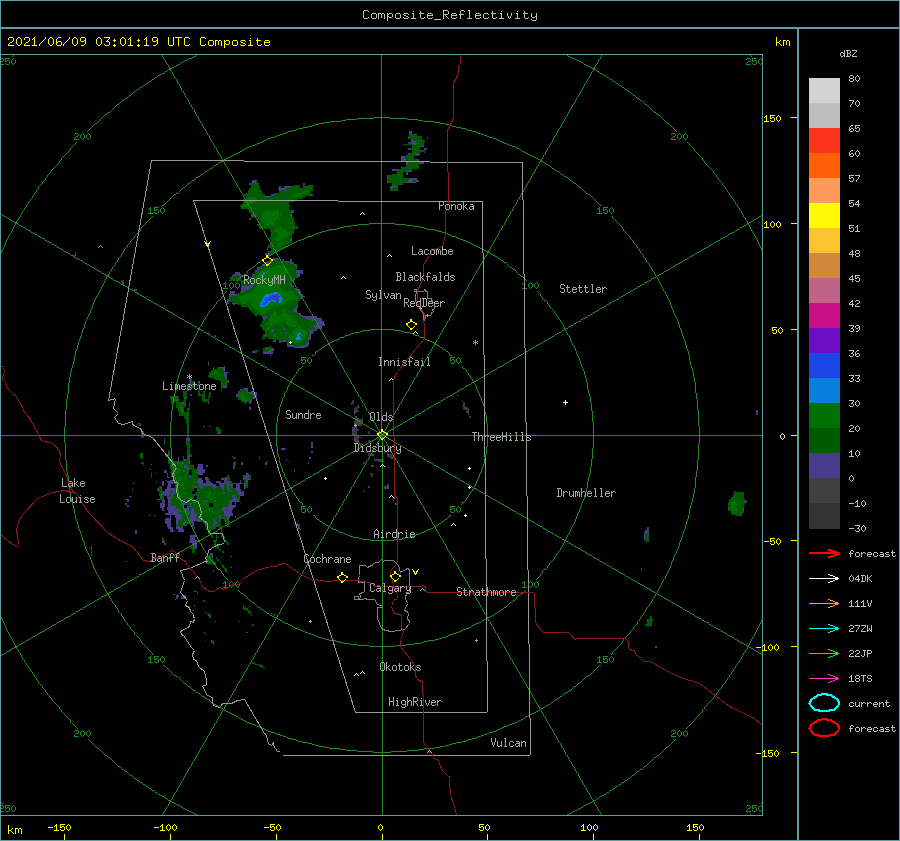Select the magenta 18TS arrow legend entry
Screen dimensions: 900x841
click(824, 679)
